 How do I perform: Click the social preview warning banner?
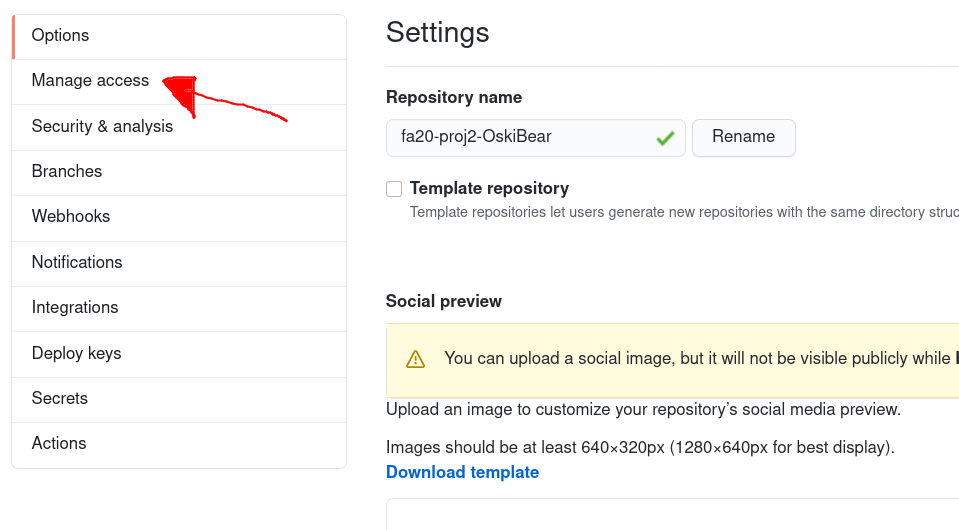pos(672,361)
